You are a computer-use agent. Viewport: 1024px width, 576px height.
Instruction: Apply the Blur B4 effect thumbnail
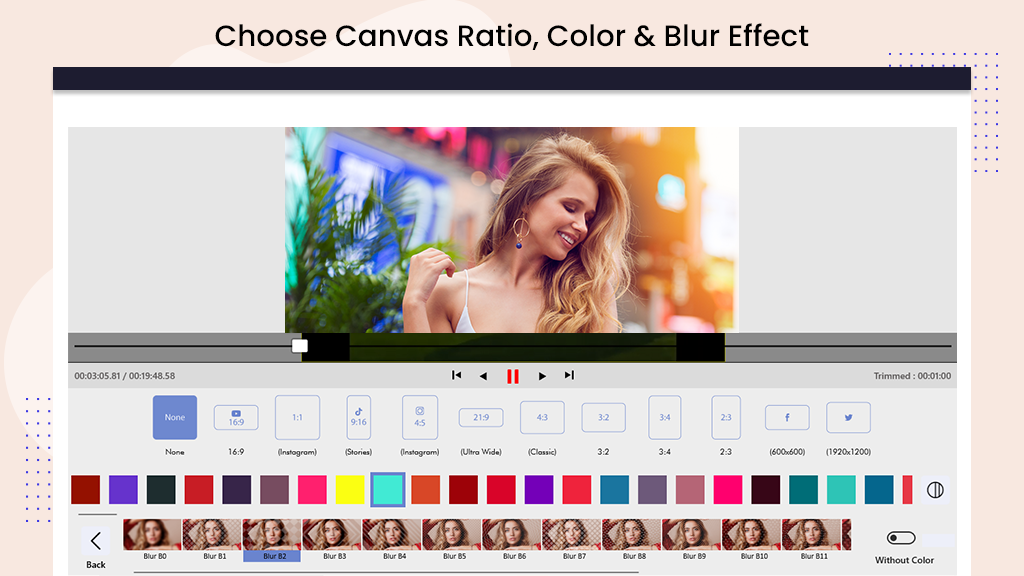(392, 539)
